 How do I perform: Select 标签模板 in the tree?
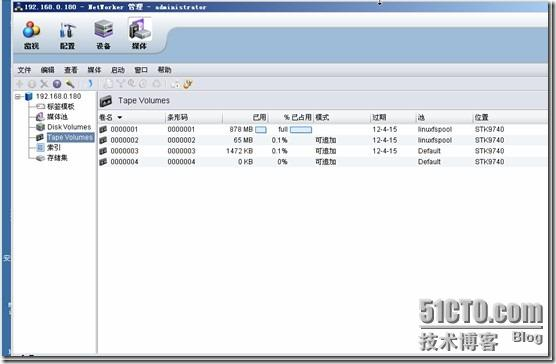coord(61,106)
